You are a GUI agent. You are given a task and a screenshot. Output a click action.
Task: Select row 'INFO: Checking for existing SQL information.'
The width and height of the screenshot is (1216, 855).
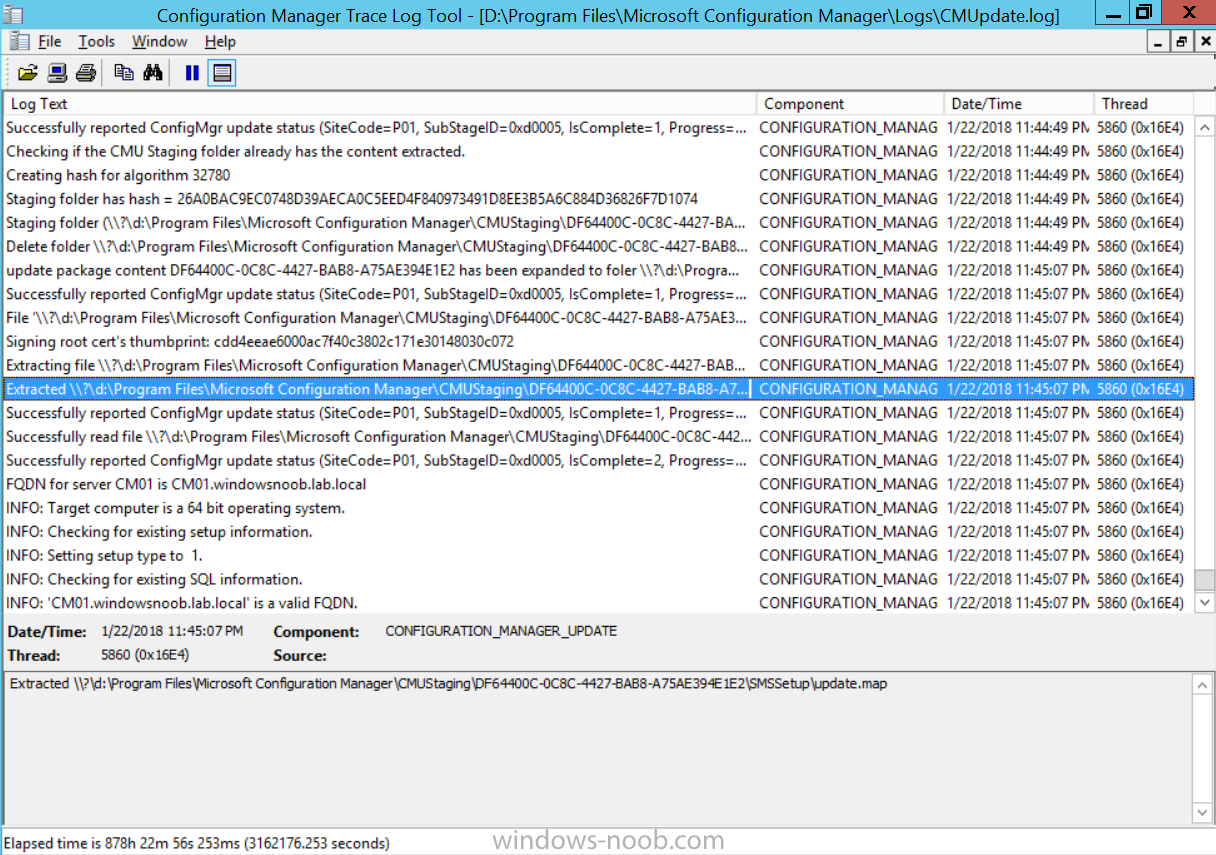coord(598,579)
